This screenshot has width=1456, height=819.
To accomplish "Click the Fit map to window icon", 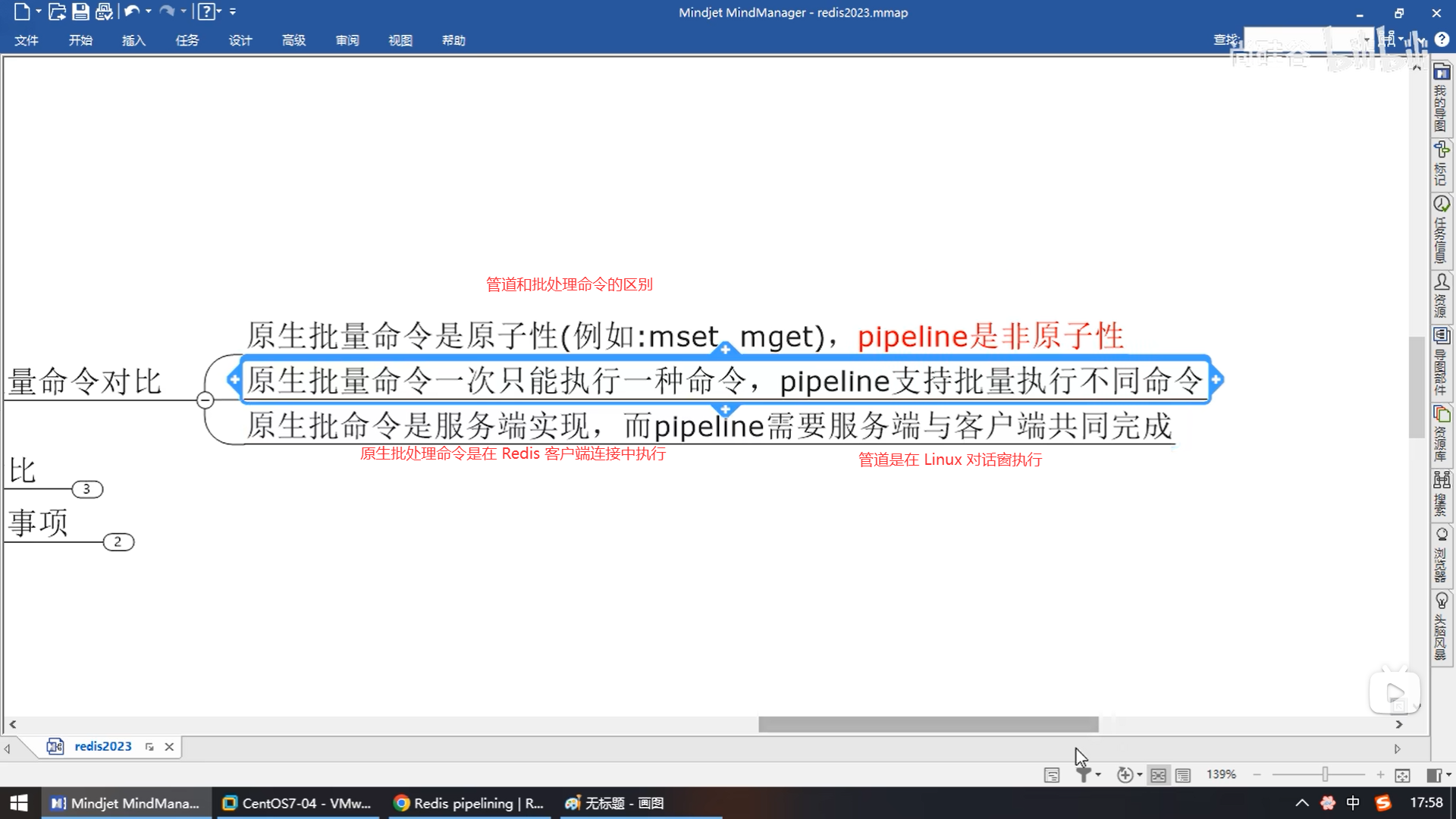I will (x=1402, y=774).
